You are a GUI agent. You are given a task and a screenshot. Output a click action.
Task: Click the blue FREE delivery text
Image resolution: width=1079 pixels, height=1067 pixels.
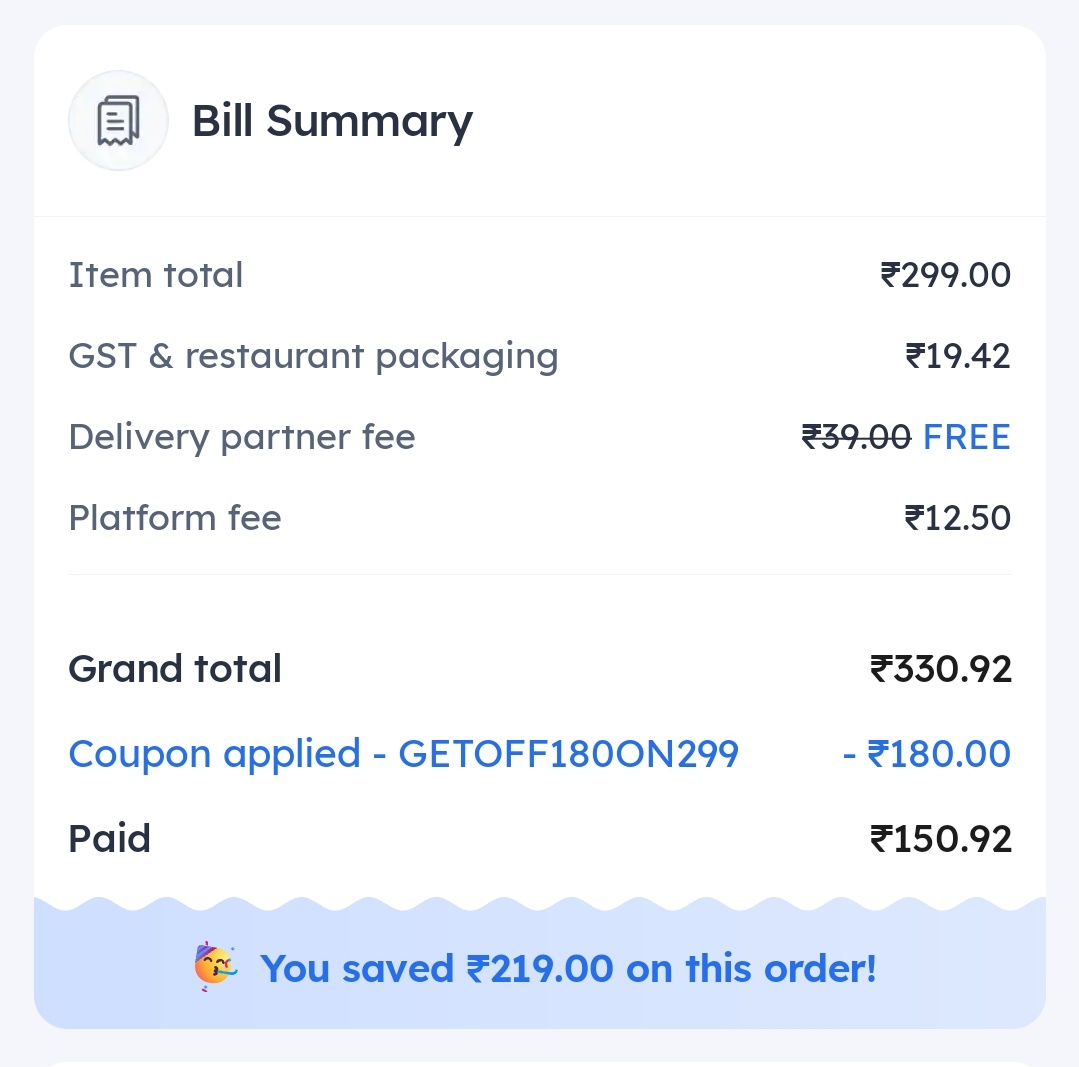(967, 438)
